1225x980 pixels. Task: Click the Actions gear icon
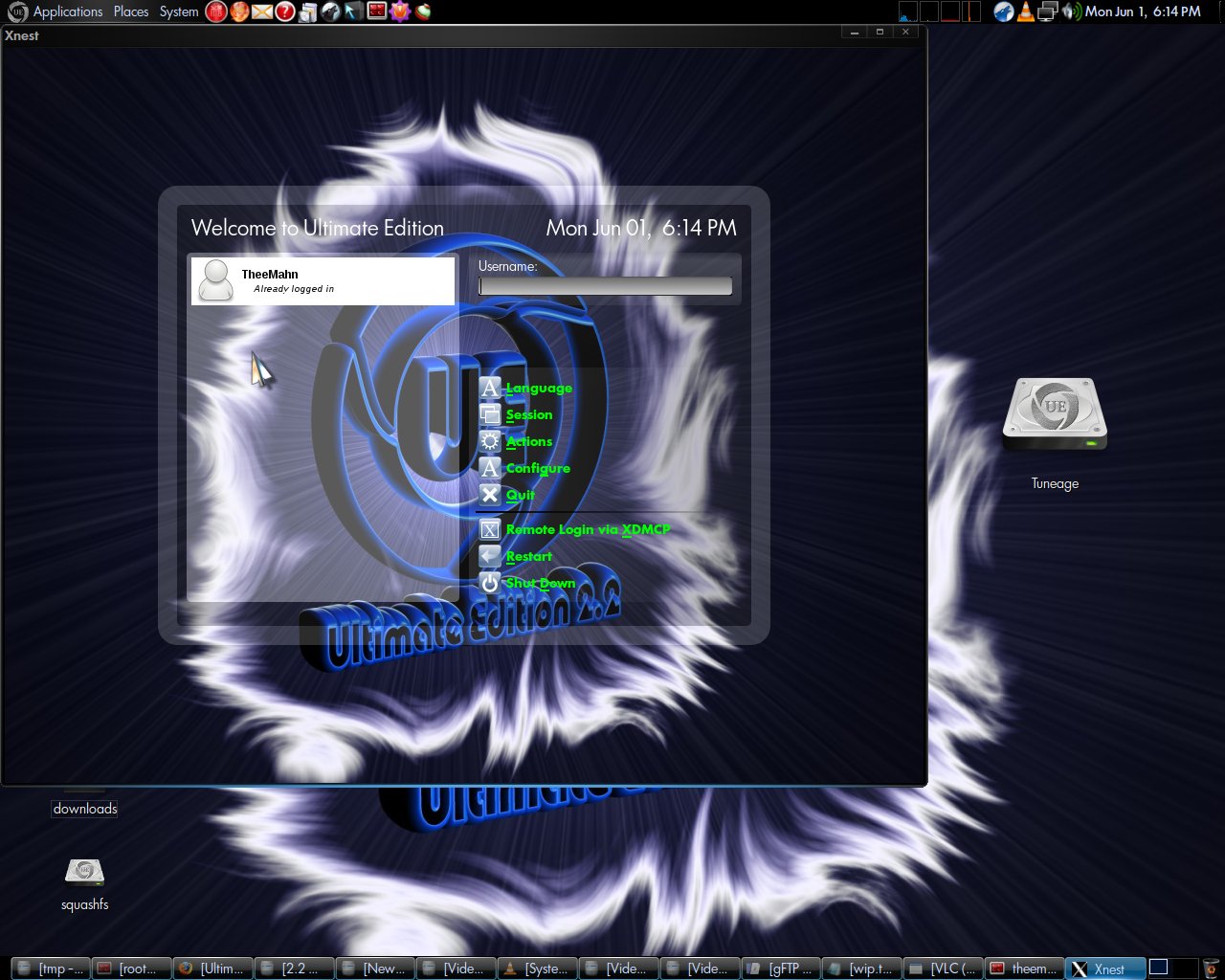tap(490, 441)
